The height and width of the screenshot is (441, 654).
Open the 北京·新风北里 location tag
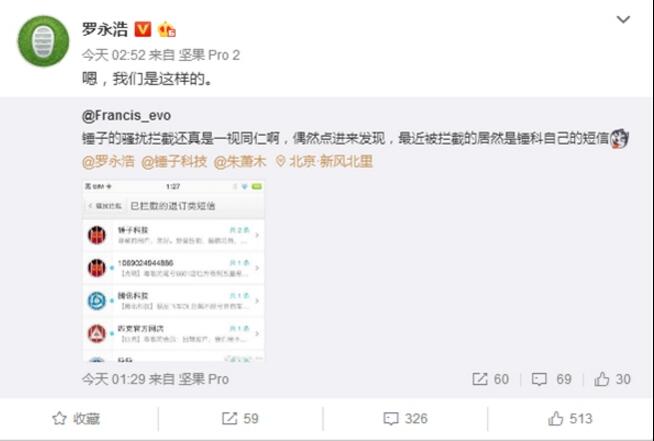324,161
